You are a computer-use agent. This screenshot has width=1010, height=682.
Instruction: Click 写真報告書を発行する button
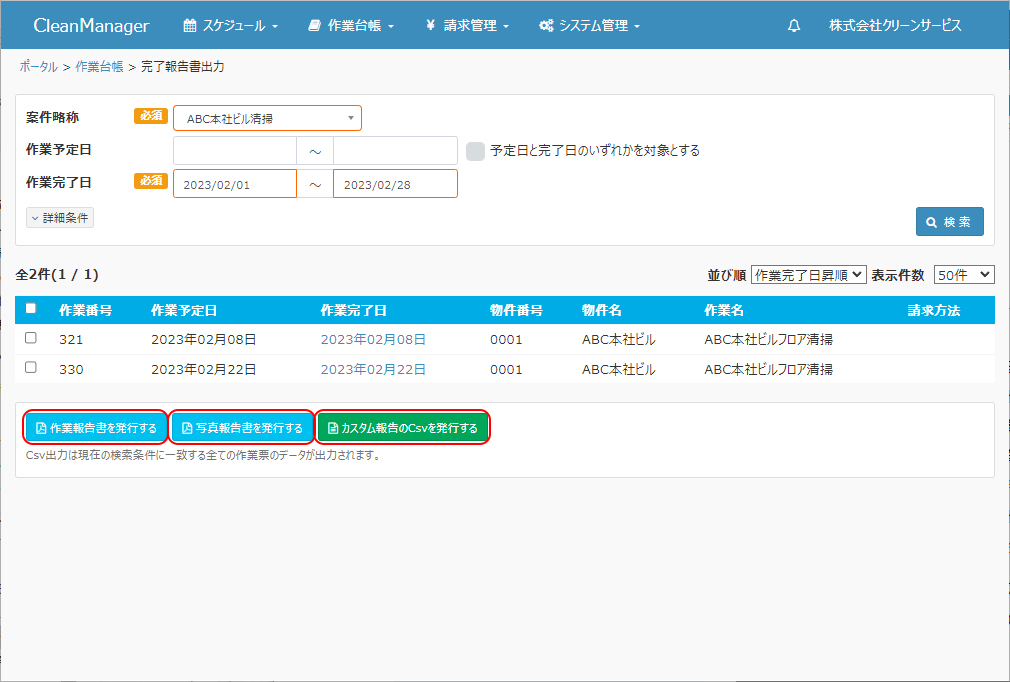(x=242, y=428)
